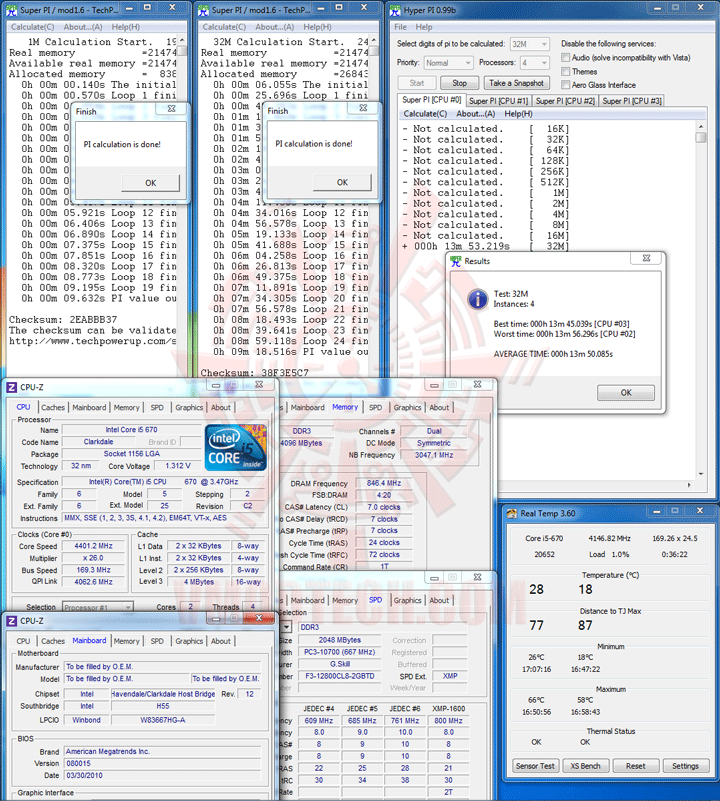Toggle Aero Glass Interface checkbox
Viewport: 720px width, 801px height.
pyautogui.click(x=566, y=85)
